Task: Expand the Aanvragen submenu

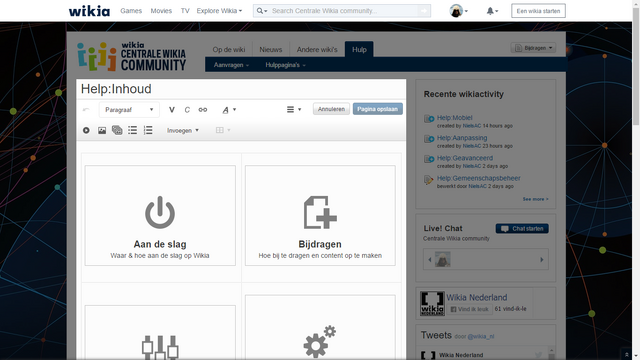Action: pos(231,65)
